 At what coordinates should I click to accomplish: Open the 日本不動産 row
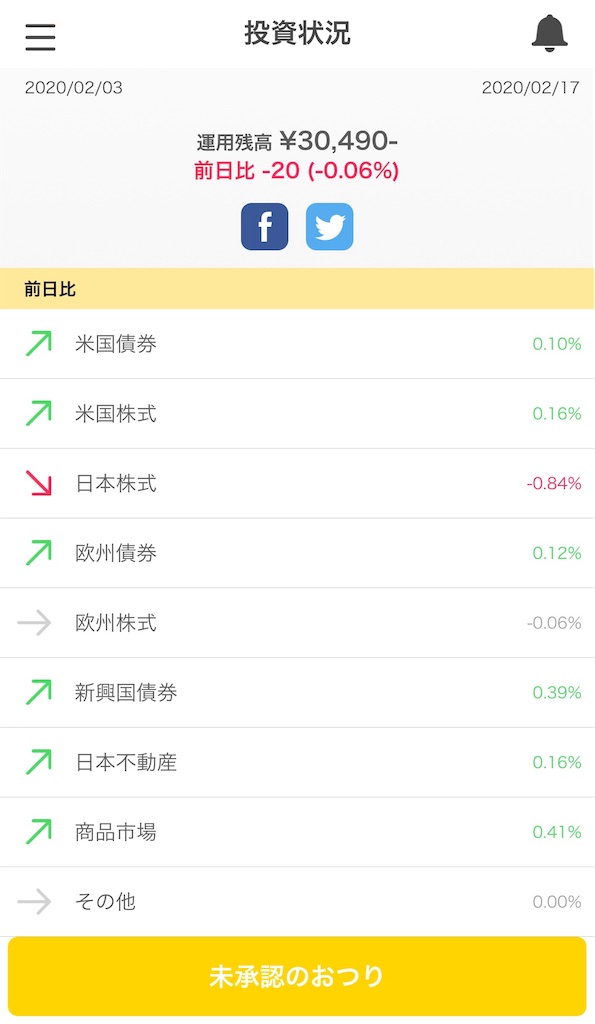pyautogui.click(x=297, y=762)
